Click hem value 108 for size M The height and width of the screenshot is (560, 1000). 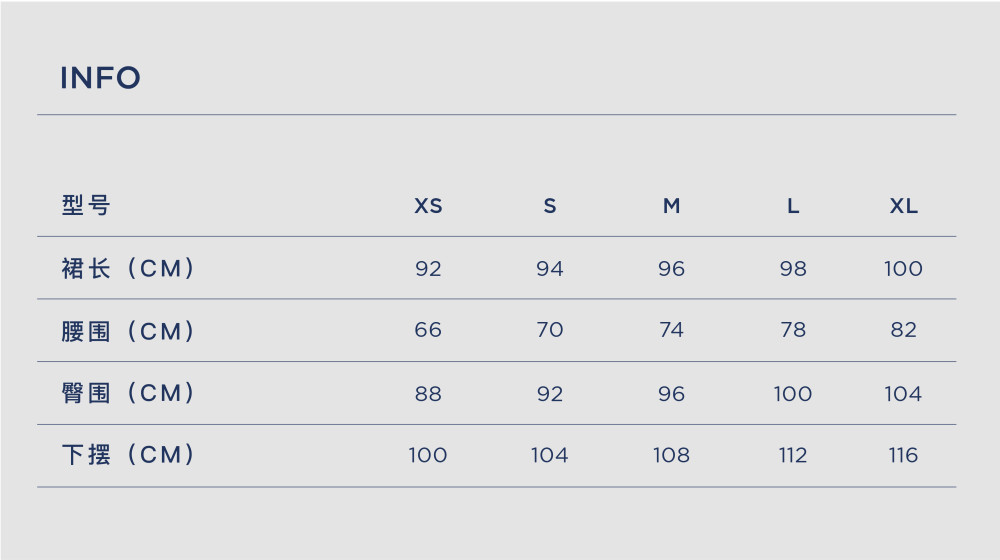(672, 455)
